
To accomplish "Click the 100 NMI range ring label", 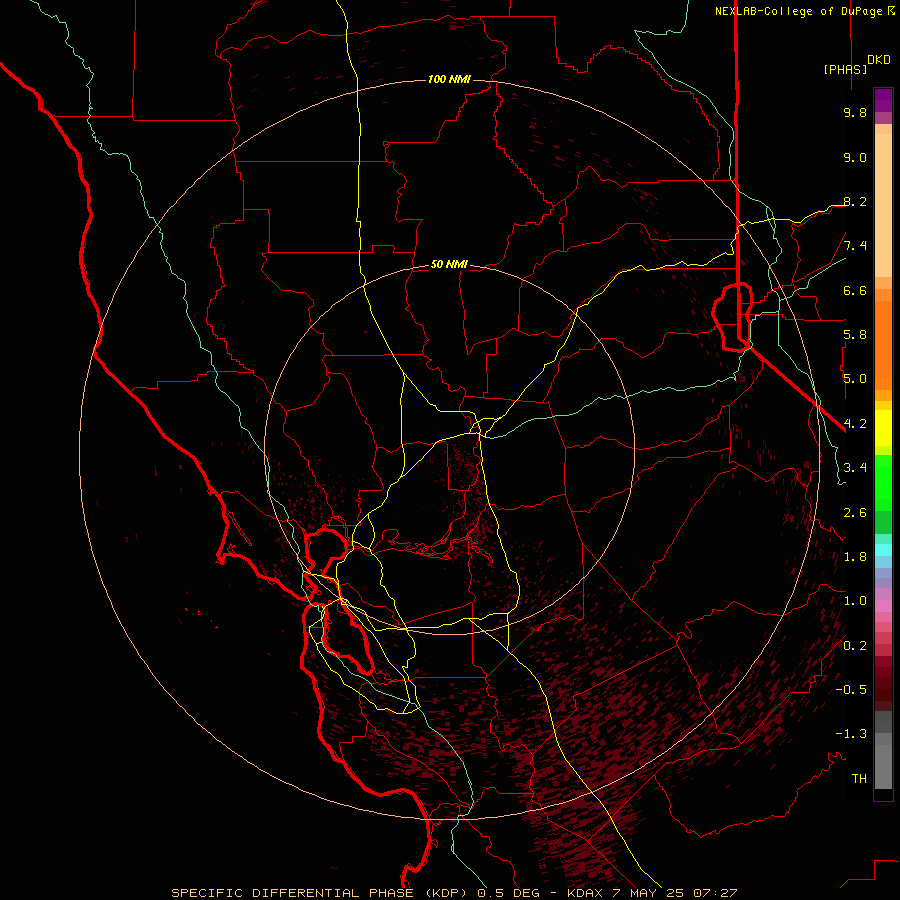I will pos(449,79).
